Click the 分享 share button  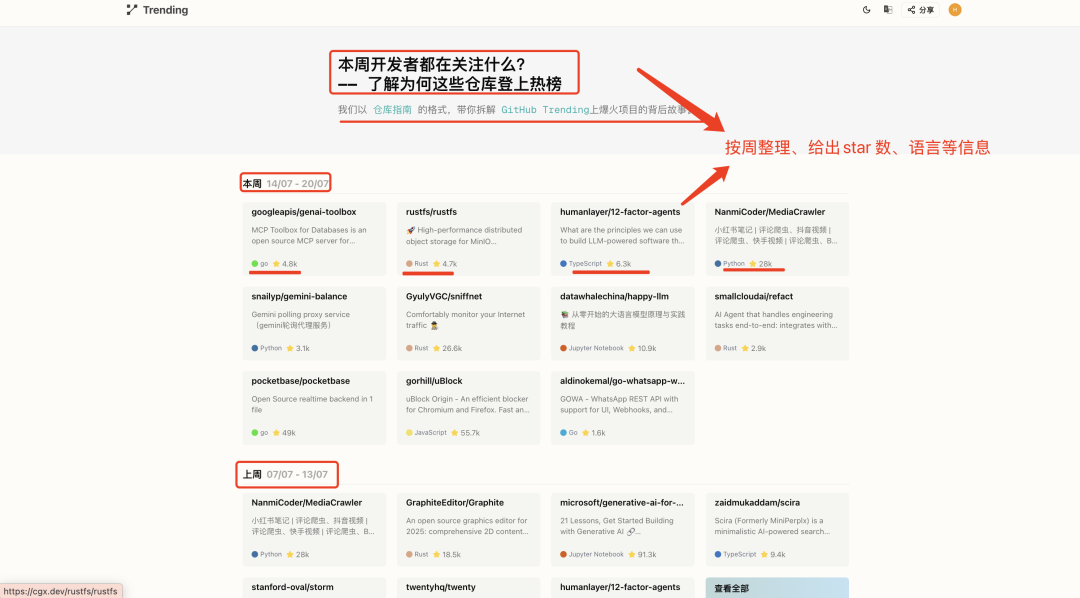(920, 10)
